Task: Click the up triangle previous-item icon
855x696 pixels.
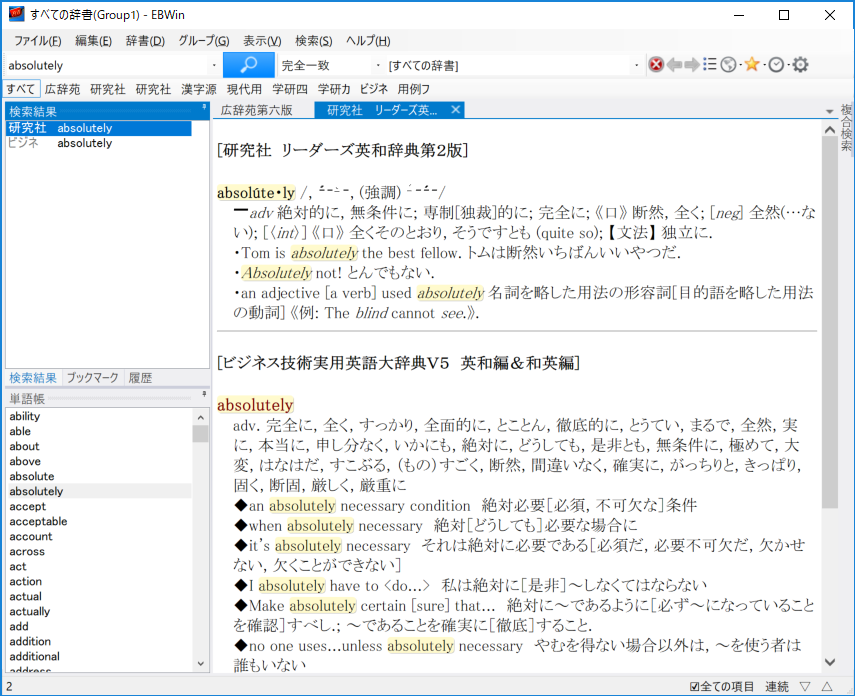Action: pos(827,686)
